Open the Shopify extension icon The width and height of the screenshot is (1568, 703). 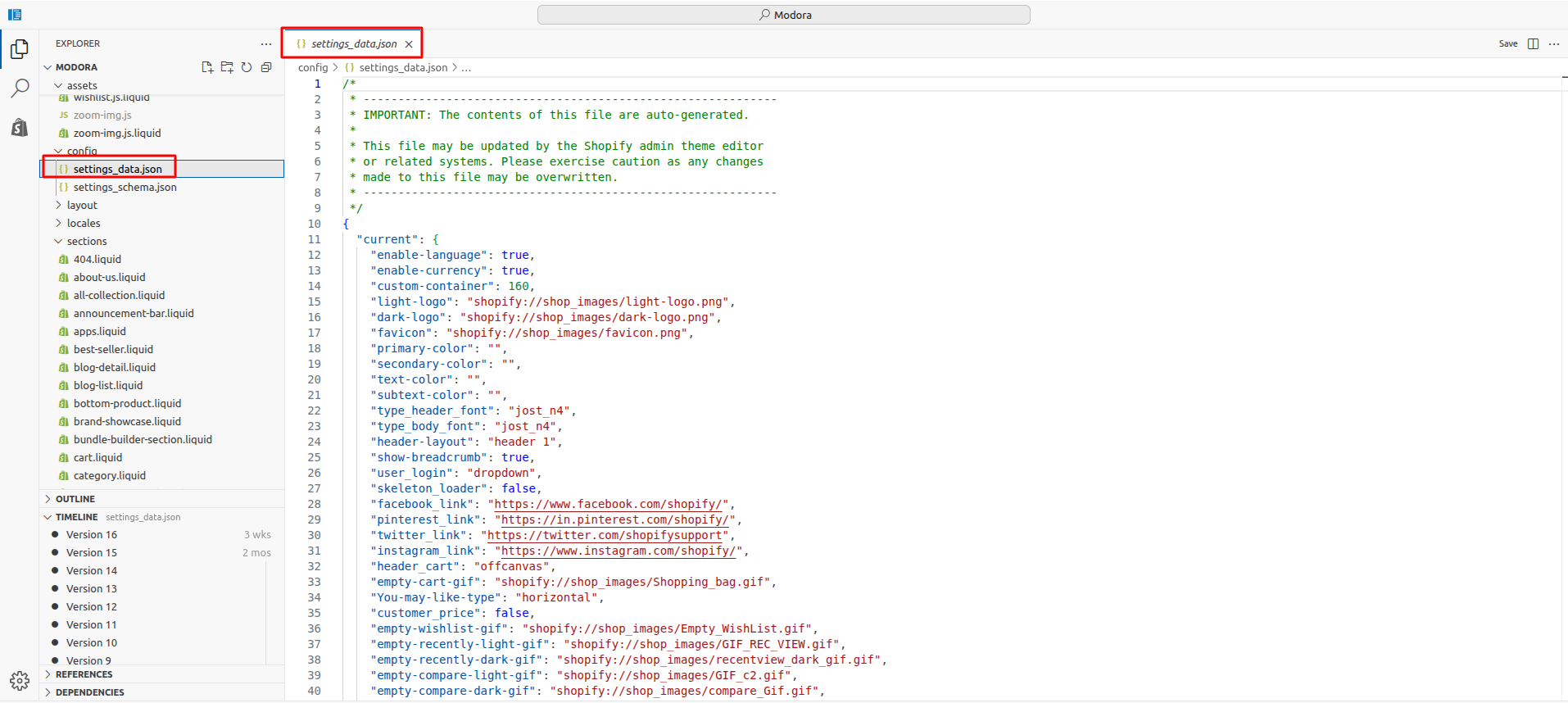pyautogui.click(x=20, y=127)
